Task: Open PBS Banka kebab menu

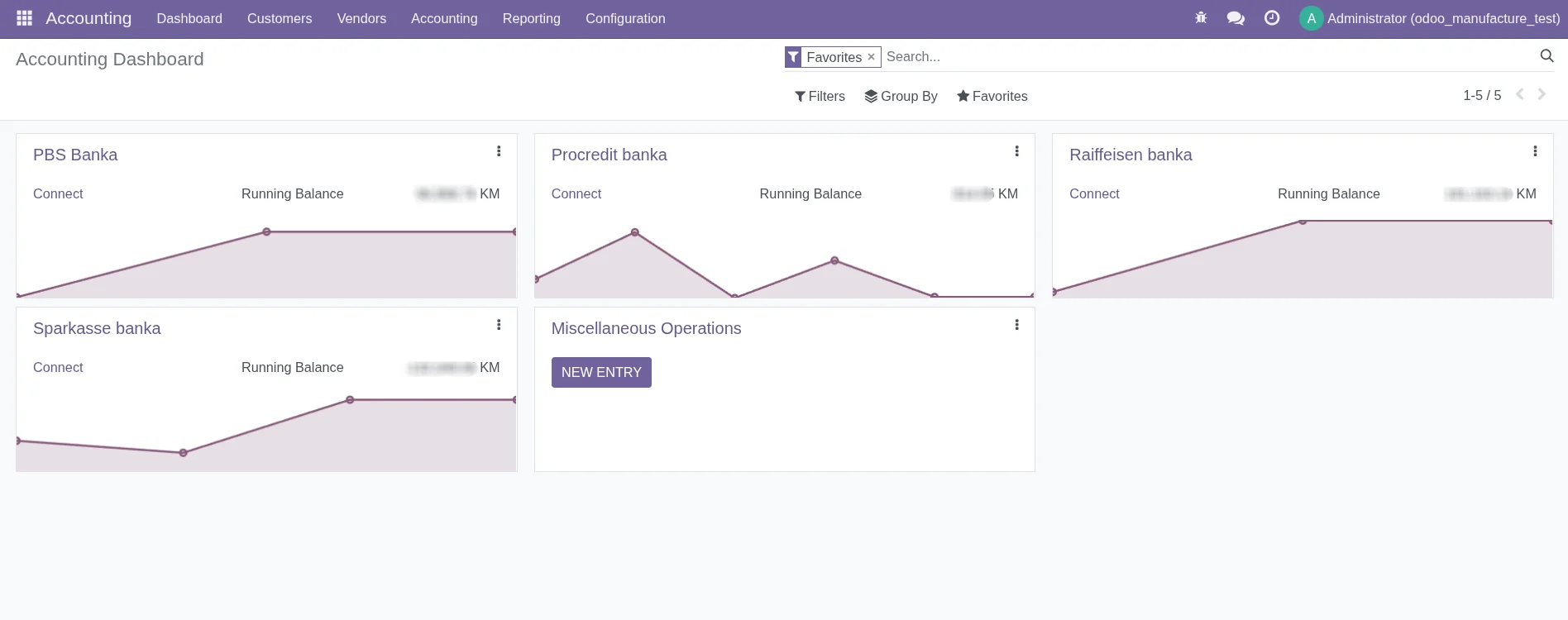Action: pyautogui.click(x=499, y=151)
